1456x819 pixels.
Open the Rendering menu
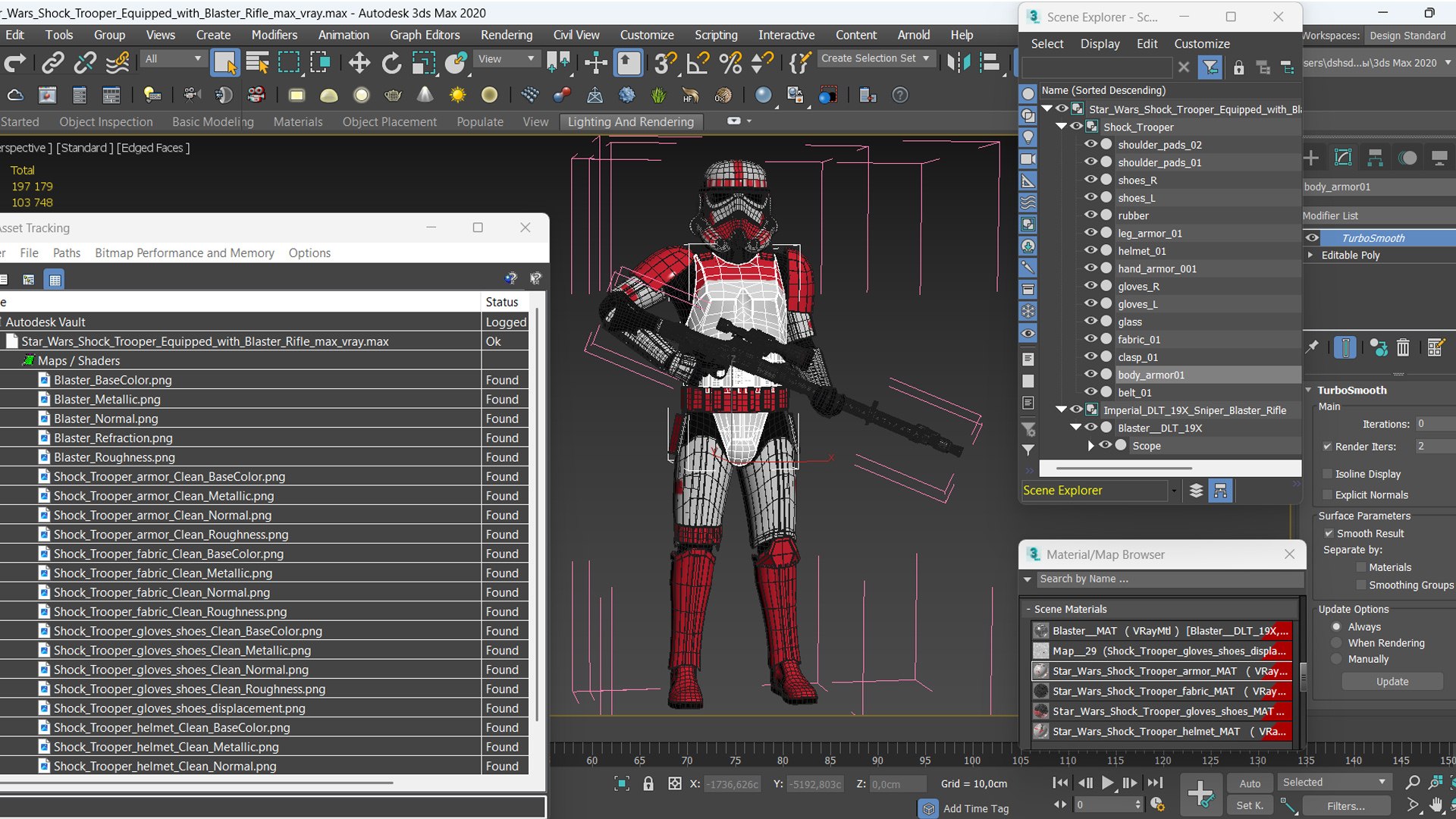[507, 35]
